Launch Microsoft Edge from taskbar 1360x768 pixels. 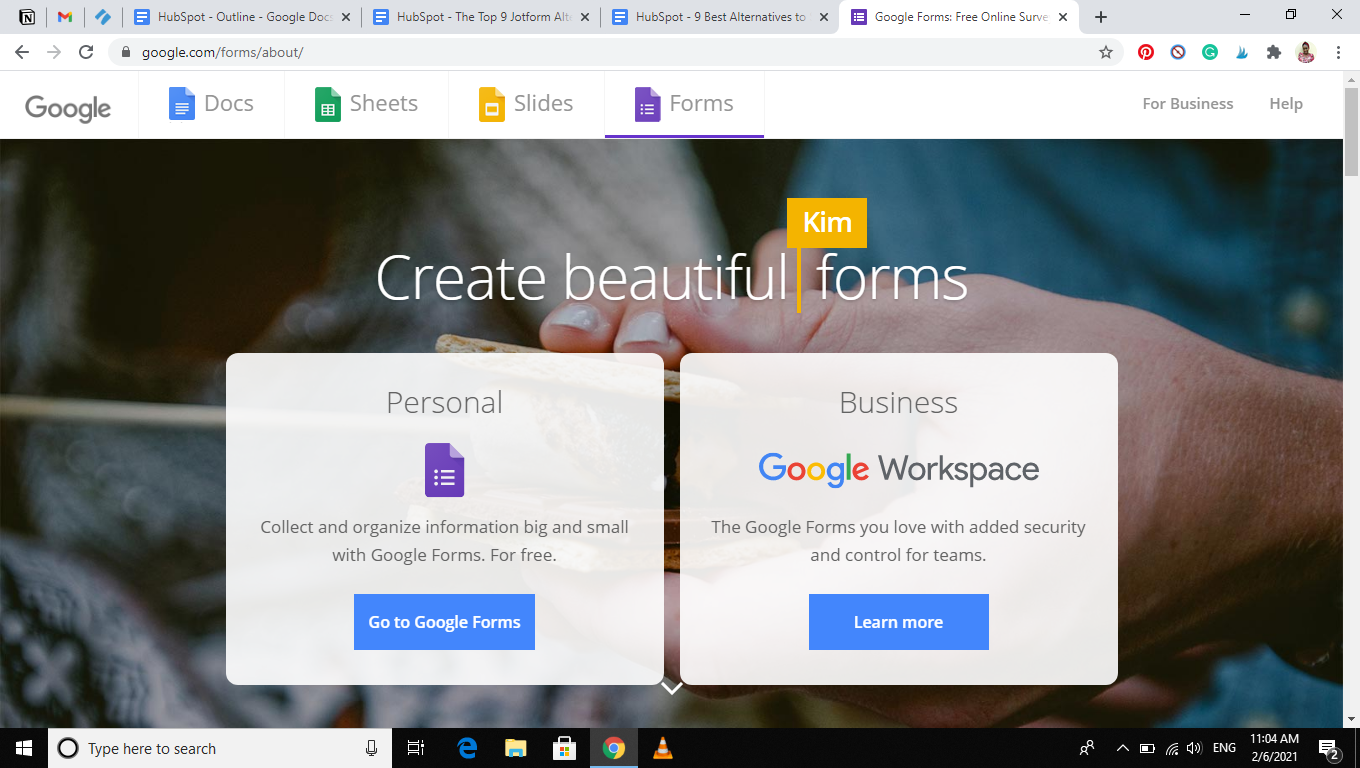[x=466, y=748]
